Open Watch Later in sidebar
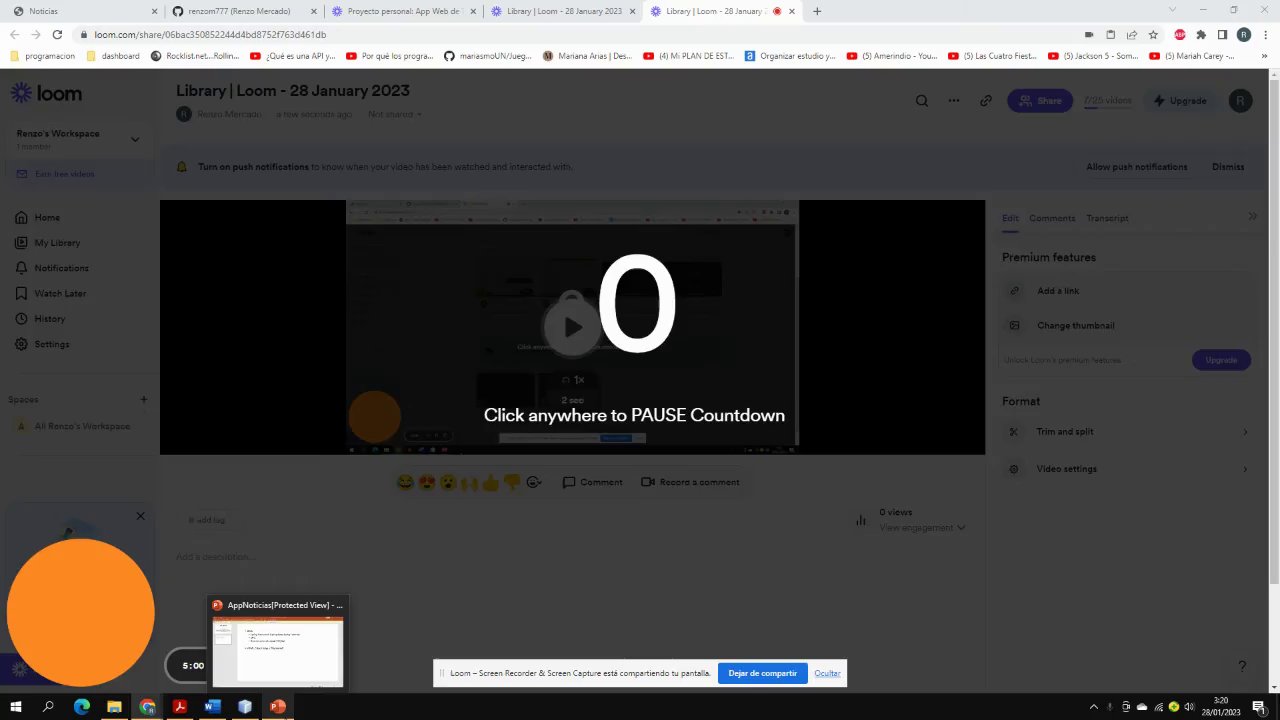This screenshot has height=720, width=1280. [x=51, y=293]
